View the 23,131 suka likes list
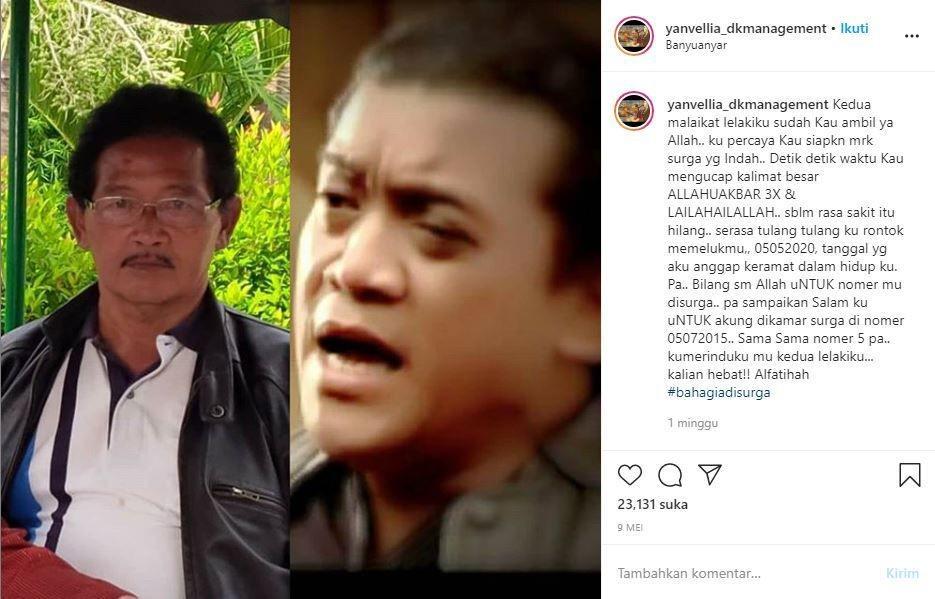Viewport: 935px width, 599px height. coord(652,504)
